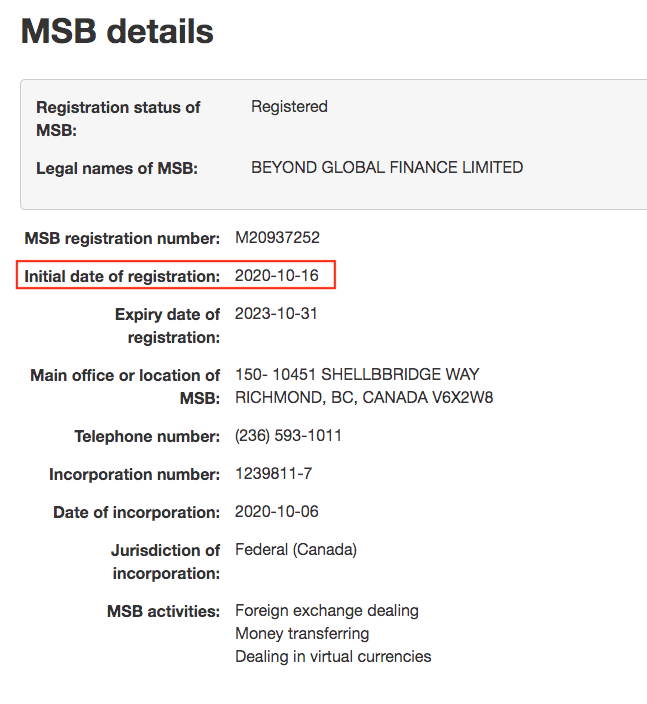
Task: Click the MSB details heading
Action: tap(117, 31)
